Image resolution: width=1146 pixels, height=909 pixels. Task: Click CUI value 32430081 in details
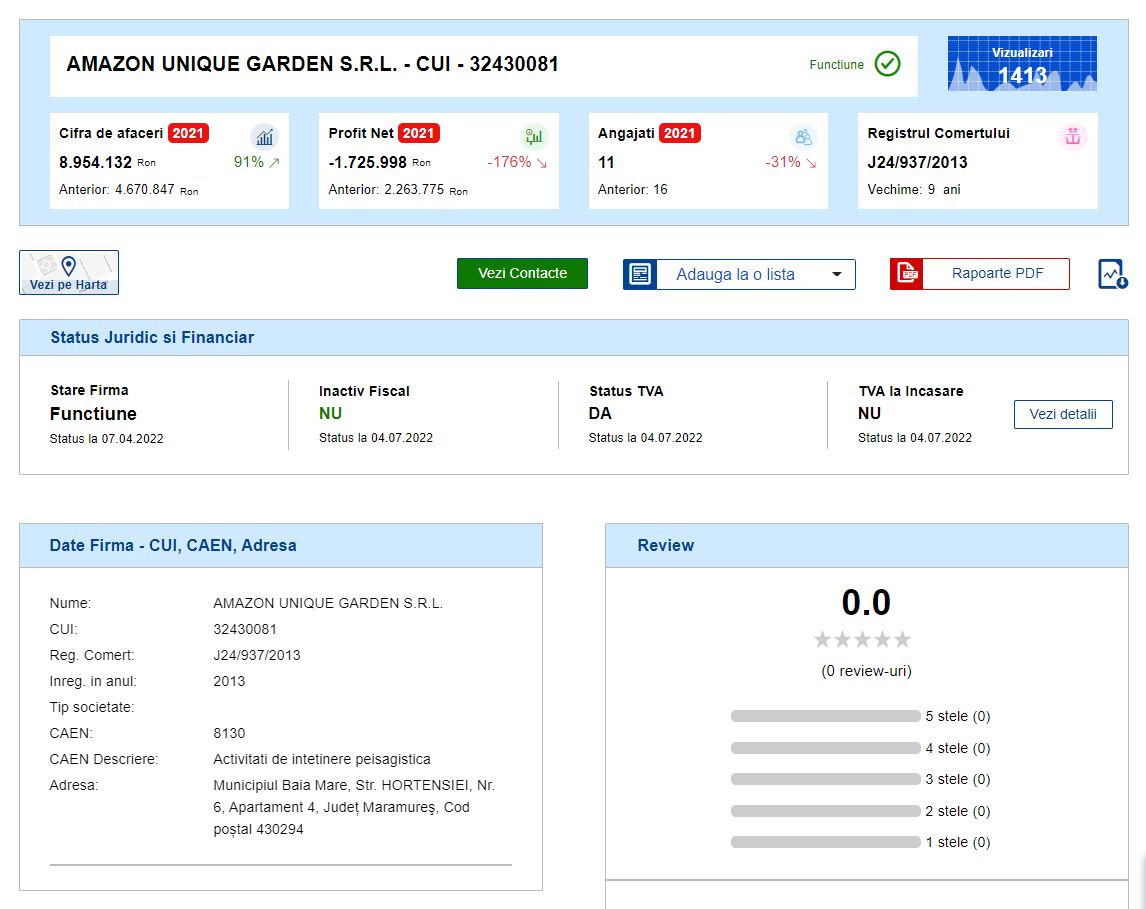coord(245,629)
